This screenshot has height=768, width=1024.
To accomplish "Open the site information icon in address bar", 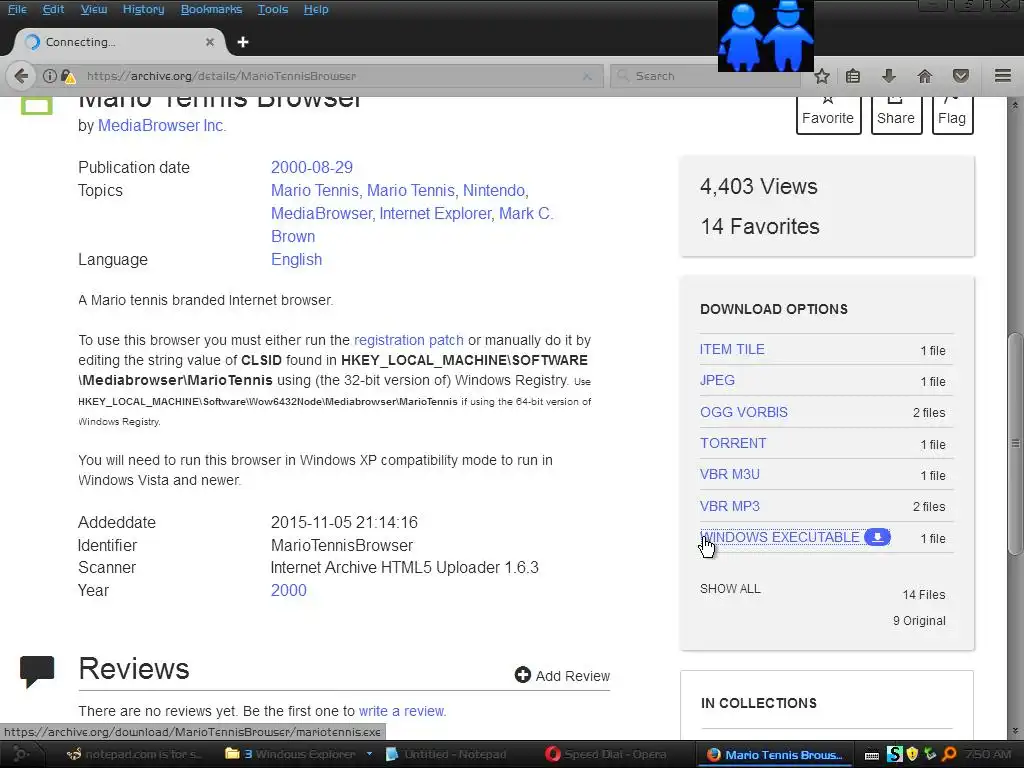I will coord(50,76).
